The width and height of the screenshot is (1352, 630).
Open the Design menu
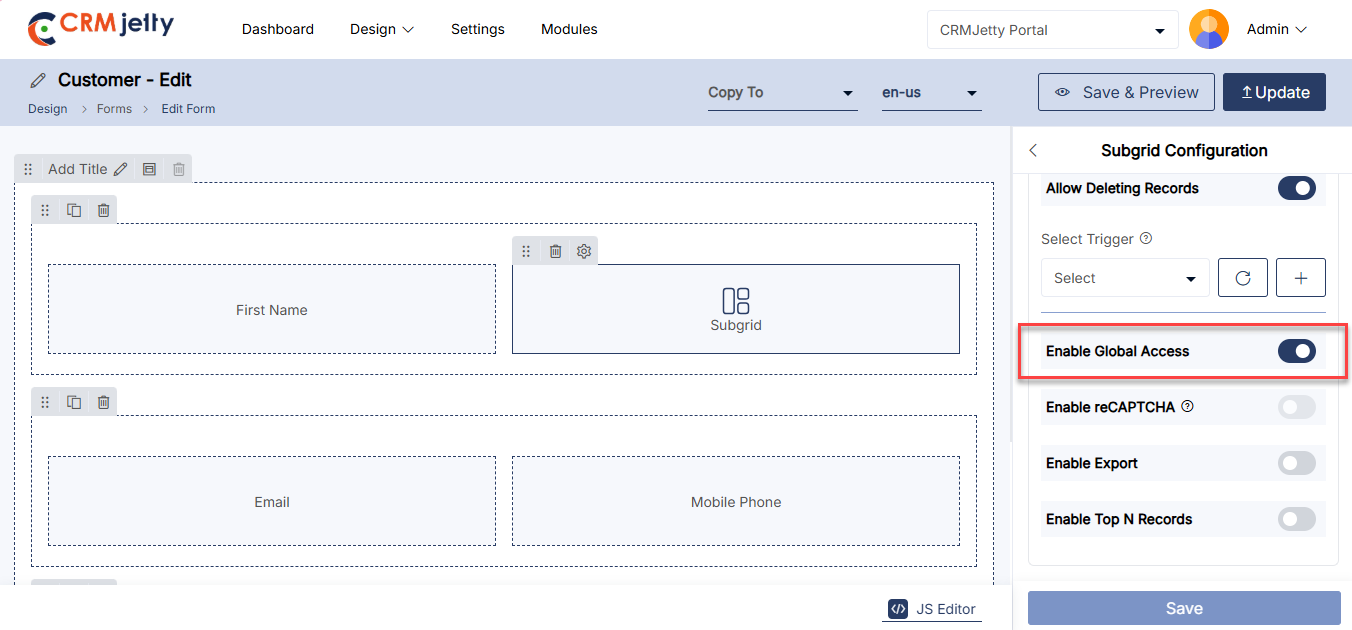pyautogui.click(x=381, y=30)
